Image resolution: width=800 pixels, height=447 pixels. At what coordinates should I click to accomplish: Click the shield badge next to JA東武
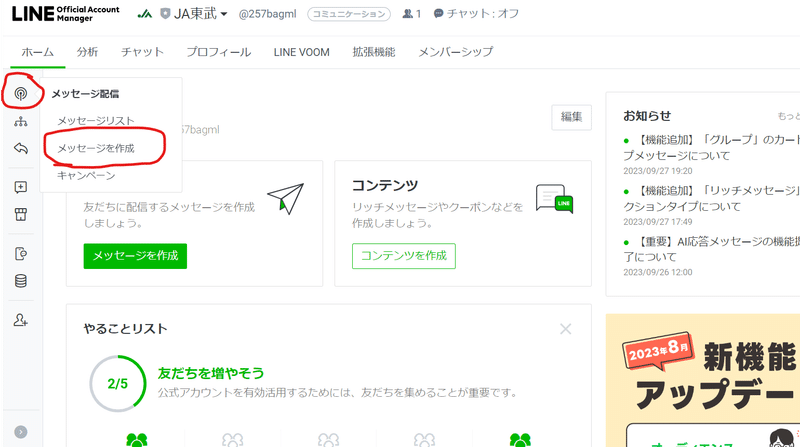165,14
